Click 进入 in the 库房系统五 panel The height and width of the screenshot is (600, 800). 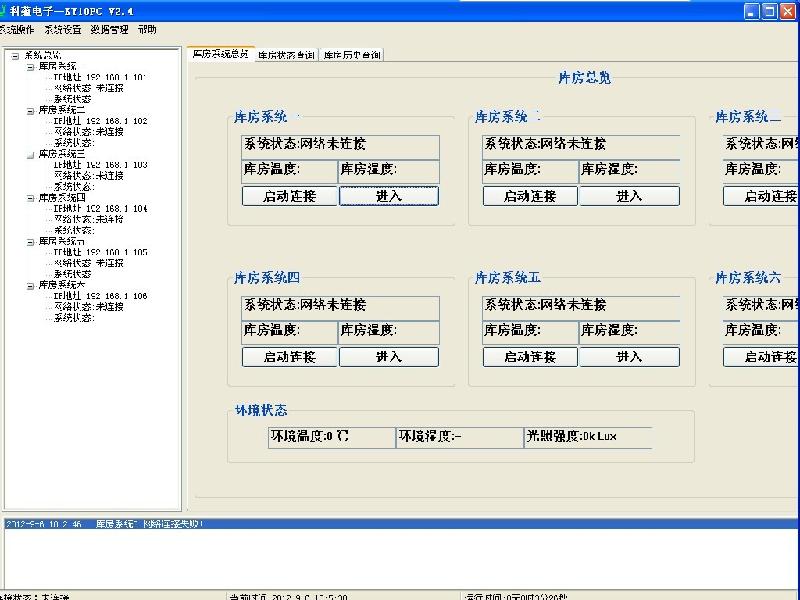[x=630, y=357]
